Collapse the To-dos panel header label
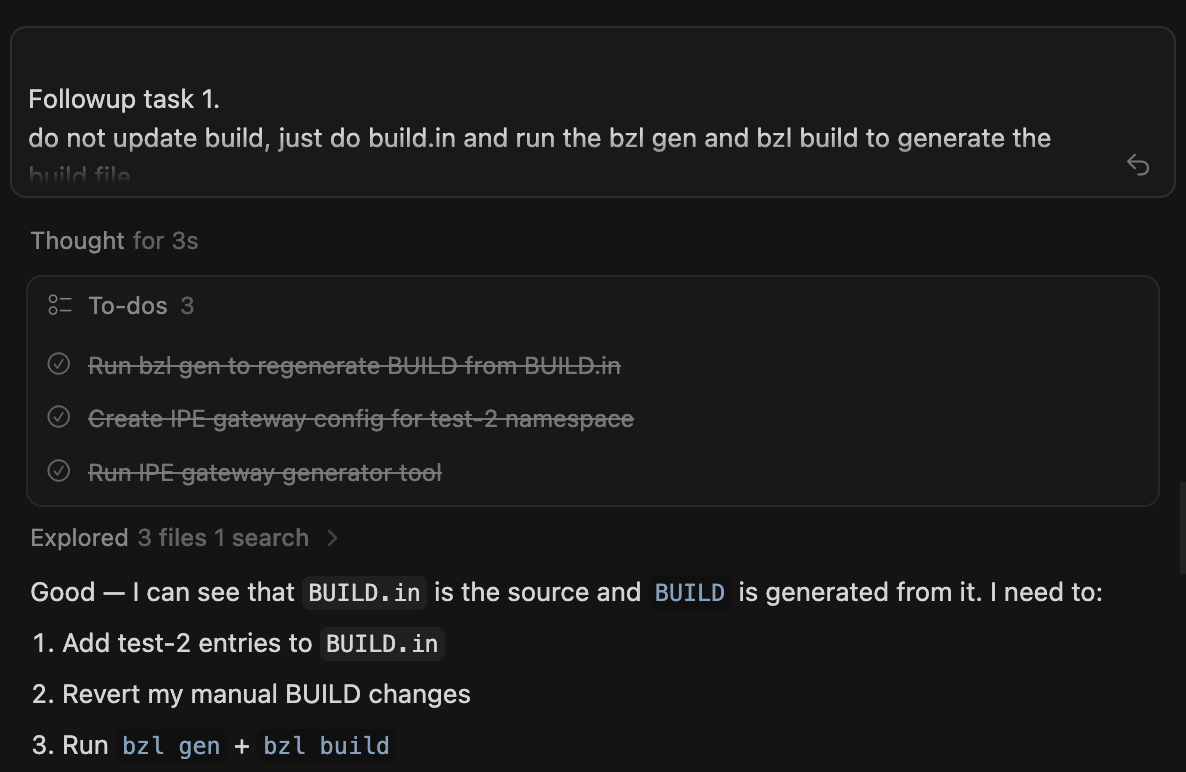The height and width of the screenshot is (772, 1186). [x=128, y=306]
